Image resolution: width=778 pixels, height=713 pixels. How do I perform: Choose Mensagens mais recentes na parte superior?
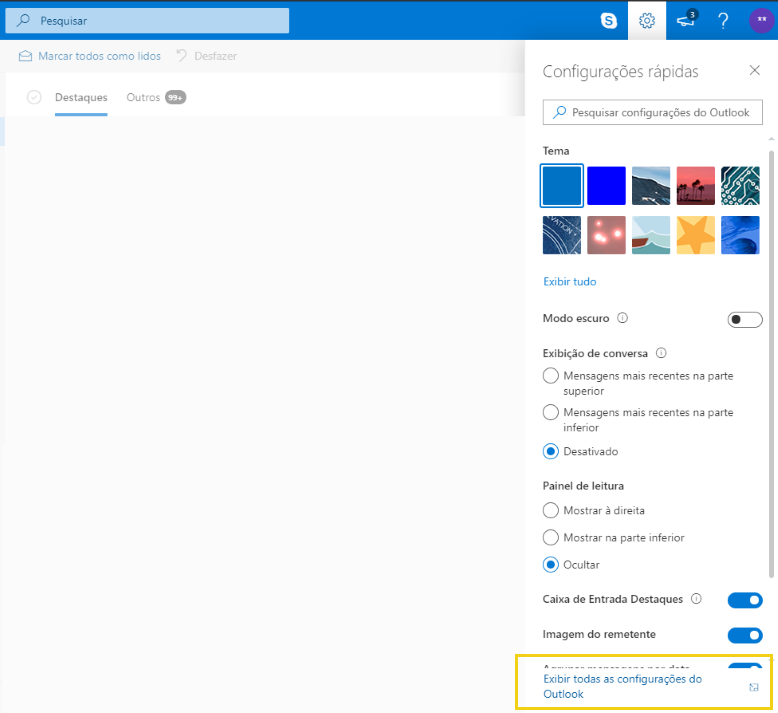point(550,376)
